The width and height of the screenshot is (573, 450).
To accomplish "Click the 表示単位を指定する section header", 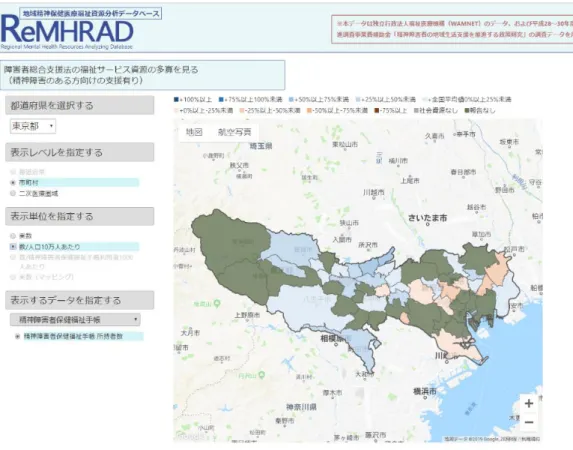I will point(80,216).
